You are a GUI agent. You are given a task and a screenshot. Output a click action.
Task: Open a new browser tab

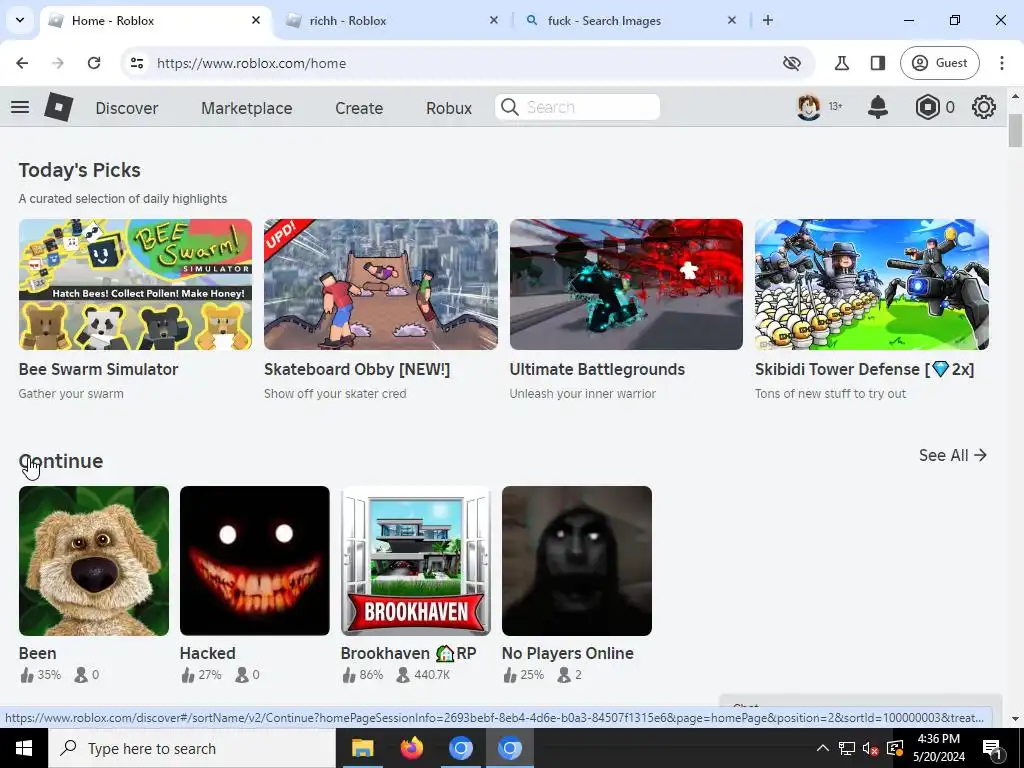(x=768, y=20)
